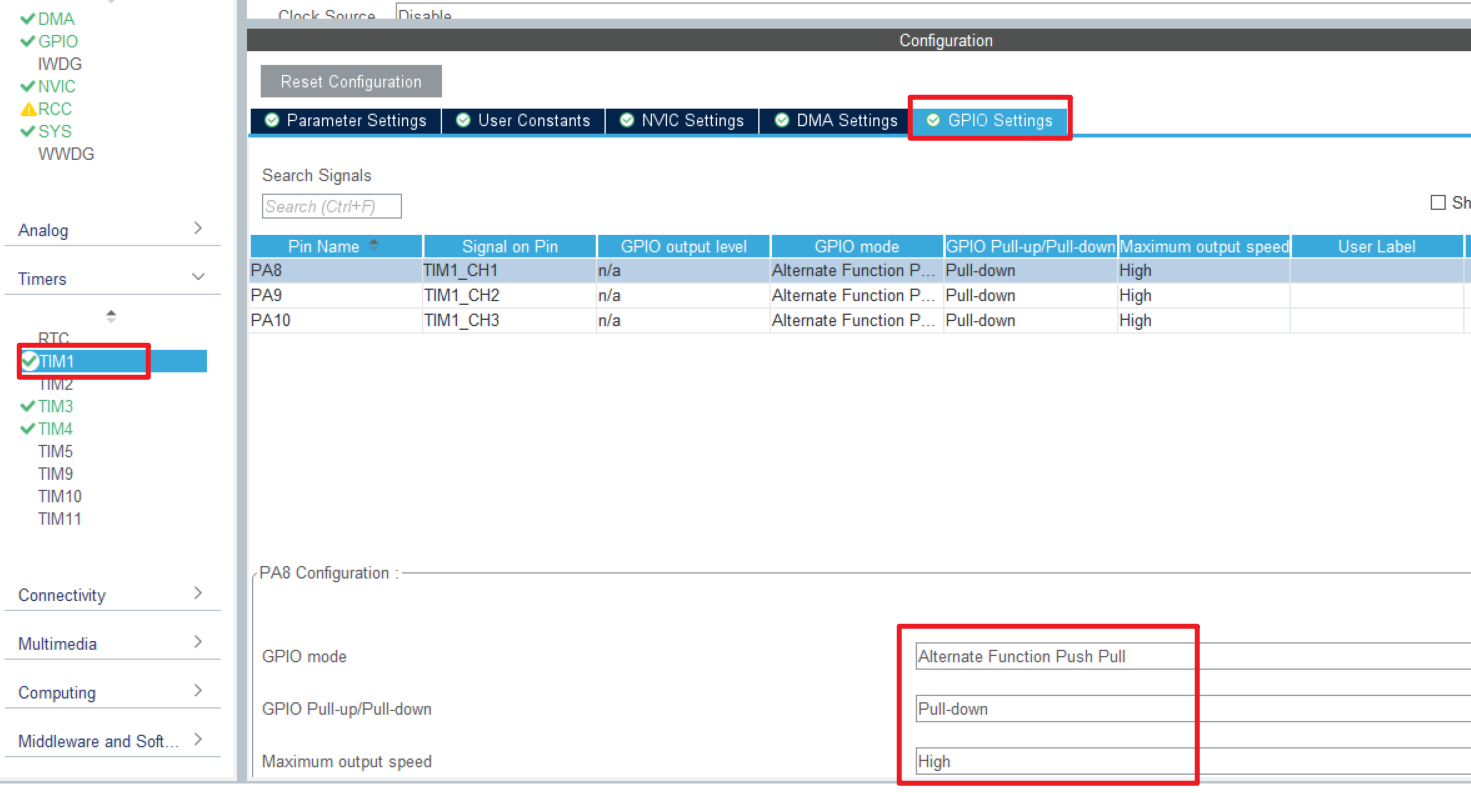Select the TIM9 timer

tap(55, 474)
